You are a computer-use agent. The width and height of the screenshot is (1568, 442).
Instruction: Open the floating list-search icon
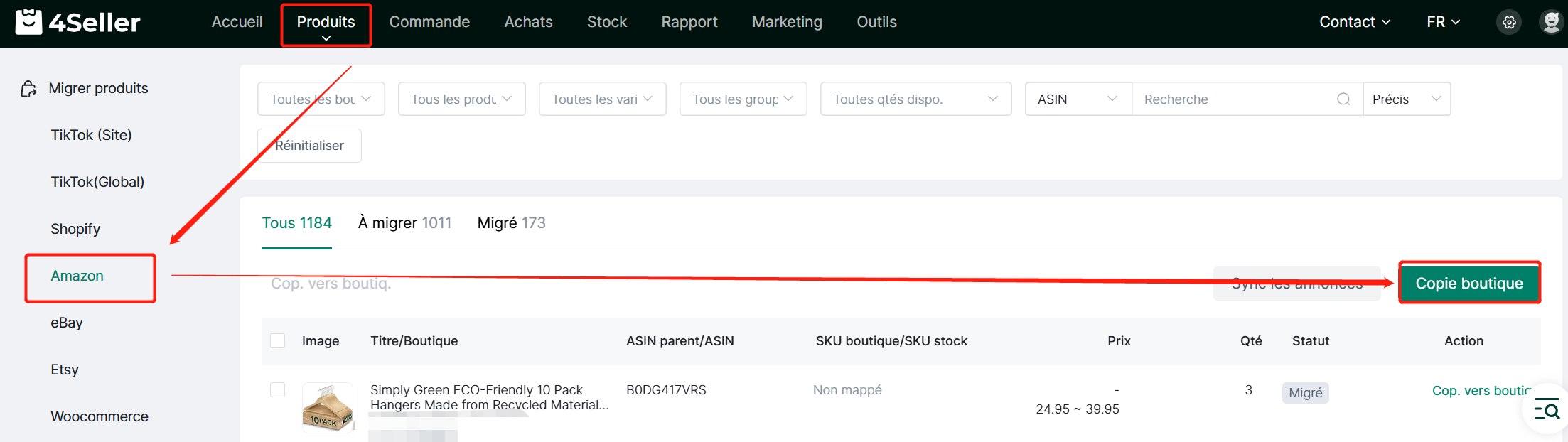(1546, 409)
